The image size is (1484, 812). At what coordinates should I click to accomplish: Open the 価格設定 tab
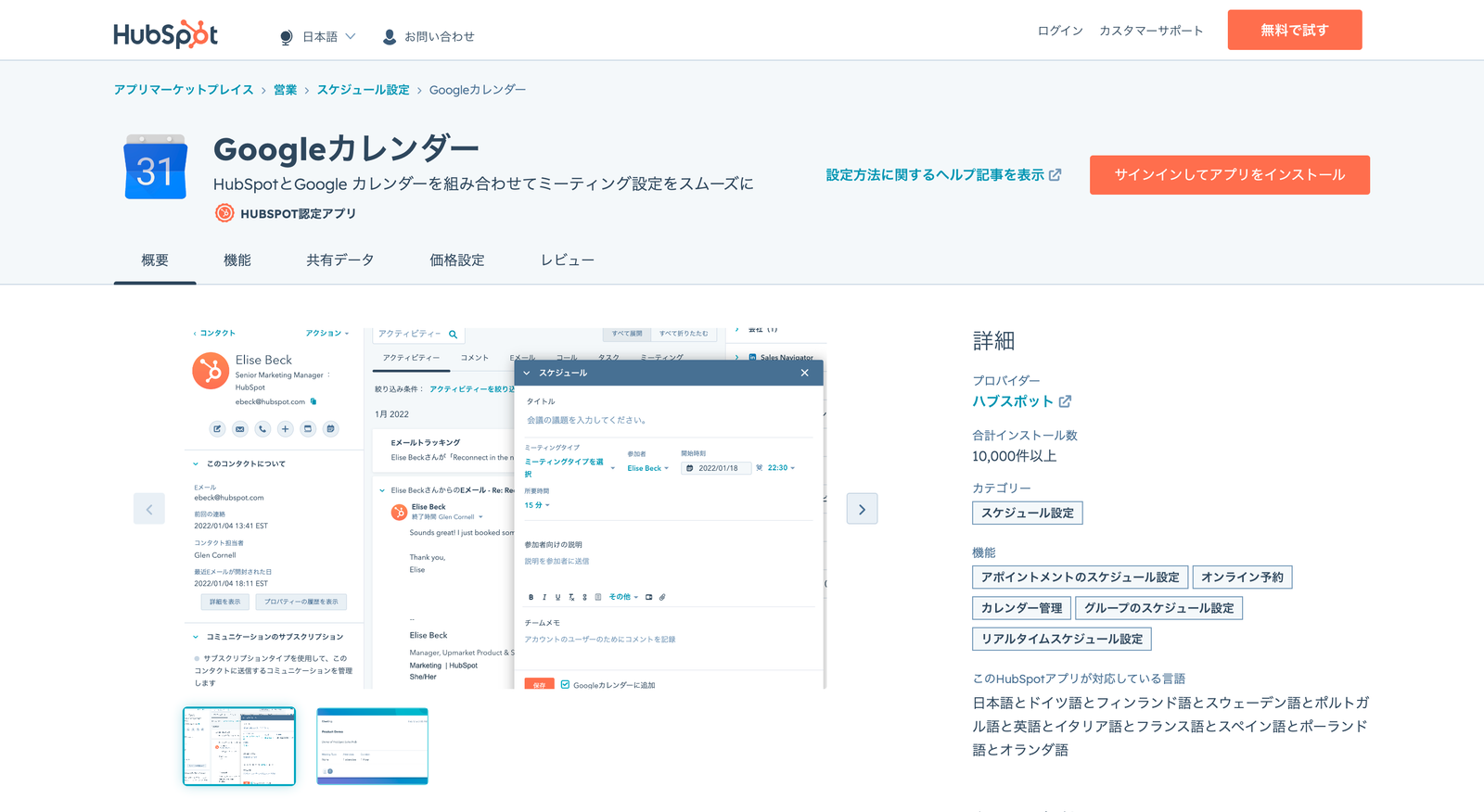pos(457,260)
